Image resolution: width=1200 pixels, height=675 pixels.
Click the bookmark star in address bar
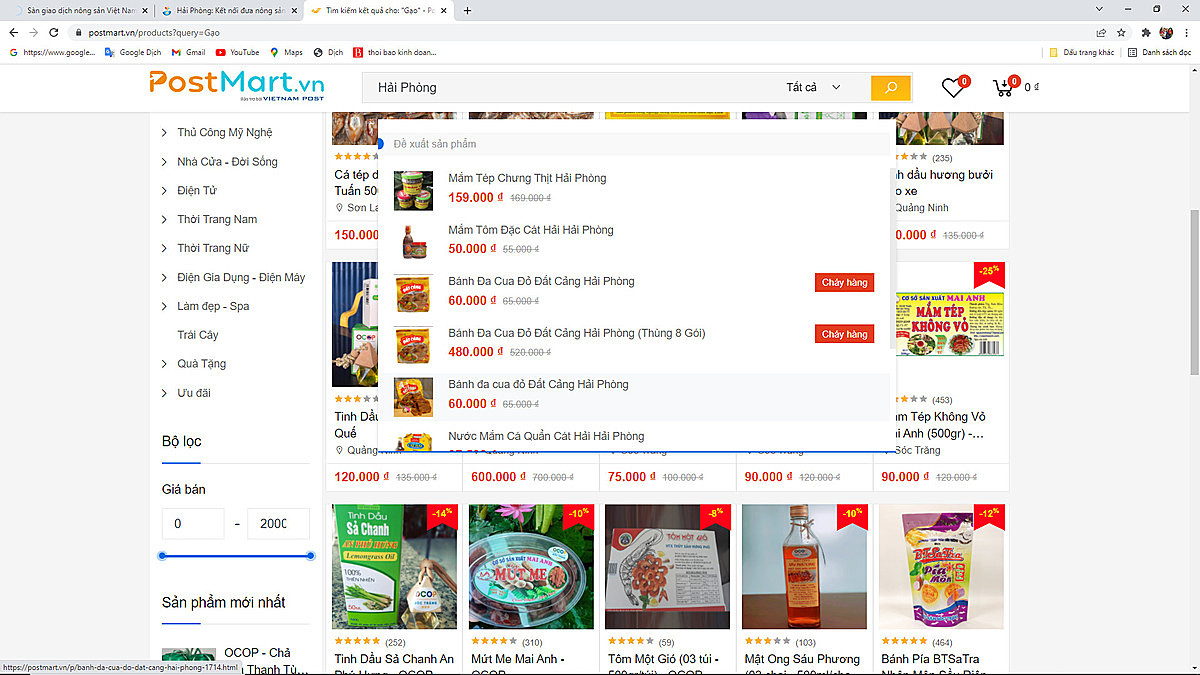pyautogui.click(x=1121, y=31)
